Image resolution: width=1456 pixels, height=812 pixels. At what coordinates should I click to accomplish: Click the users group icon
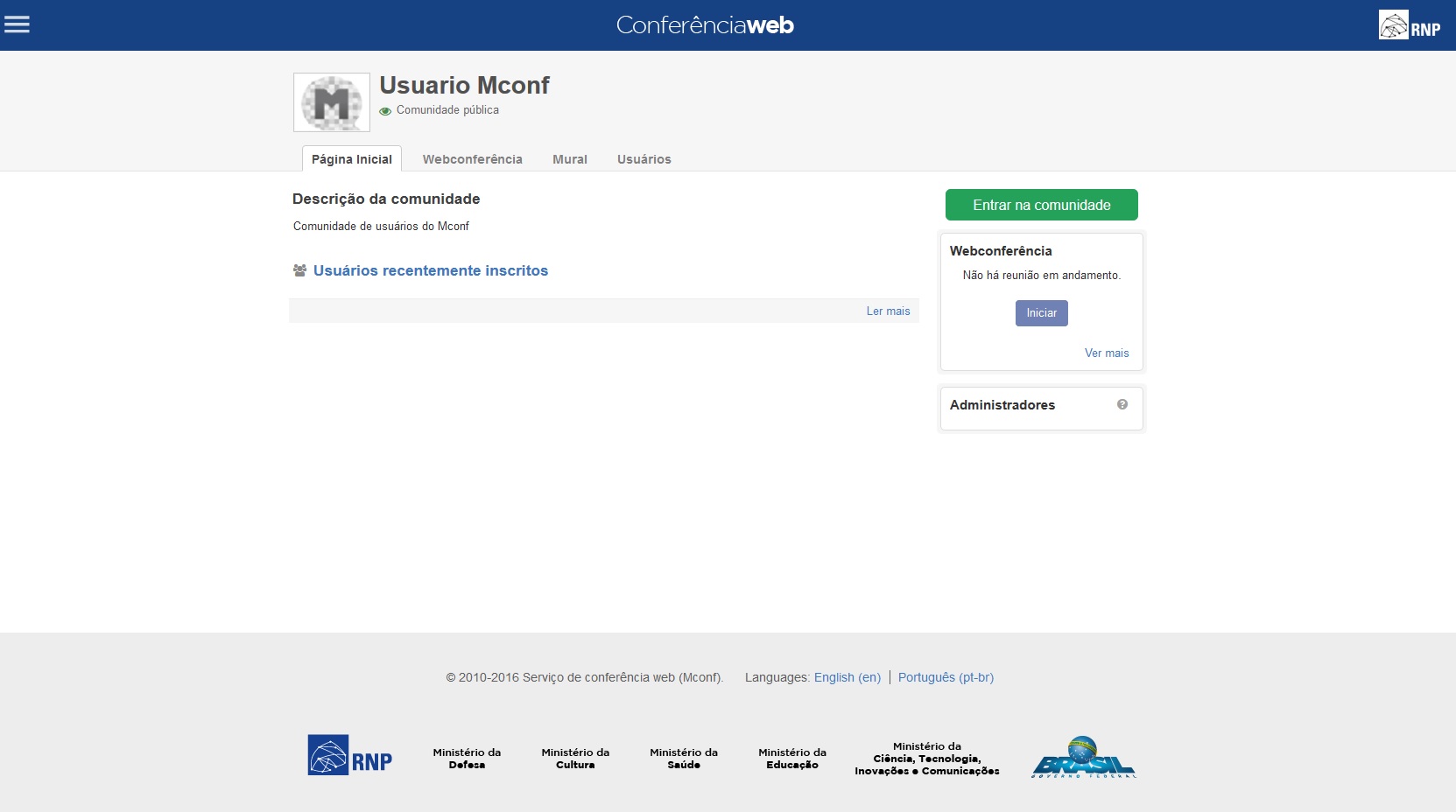[299, 271]
